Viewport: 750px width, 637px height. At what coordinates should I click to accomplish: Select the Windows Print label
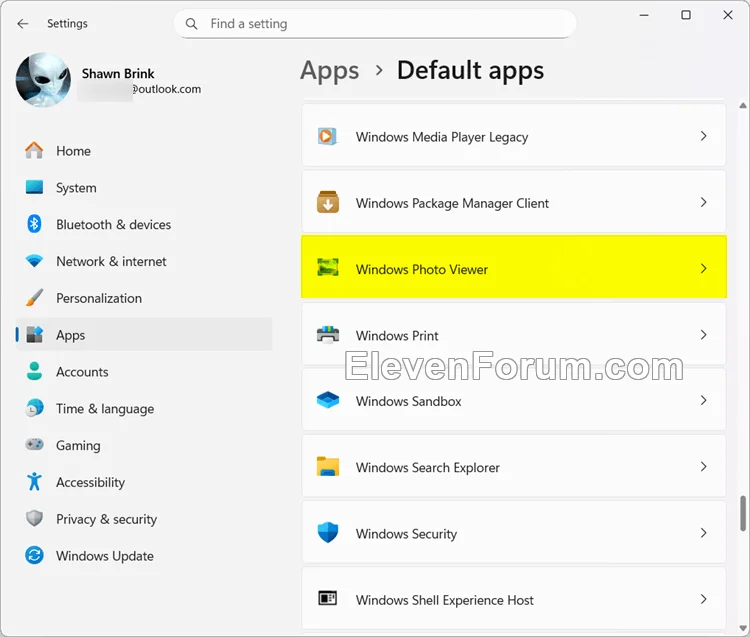pyautogui.click(x=397, y=335)
